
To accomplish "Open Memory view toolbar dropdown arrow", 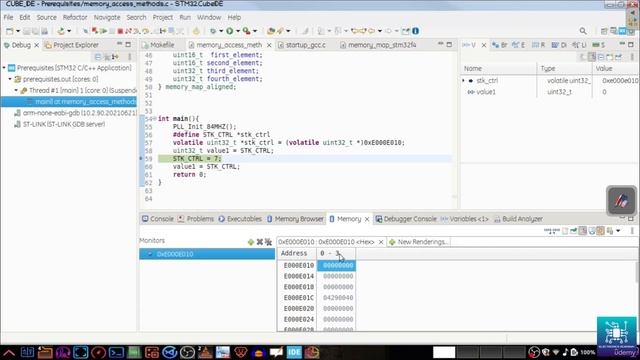I will pos(618,231).
